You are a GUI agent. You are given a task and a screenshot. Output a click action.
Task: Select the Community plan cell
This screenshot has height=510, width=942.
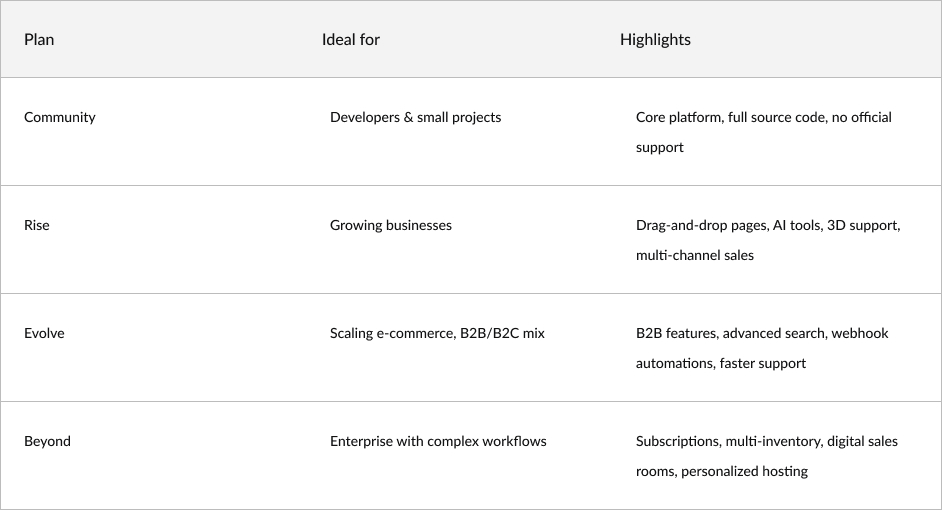pos(59,117)
